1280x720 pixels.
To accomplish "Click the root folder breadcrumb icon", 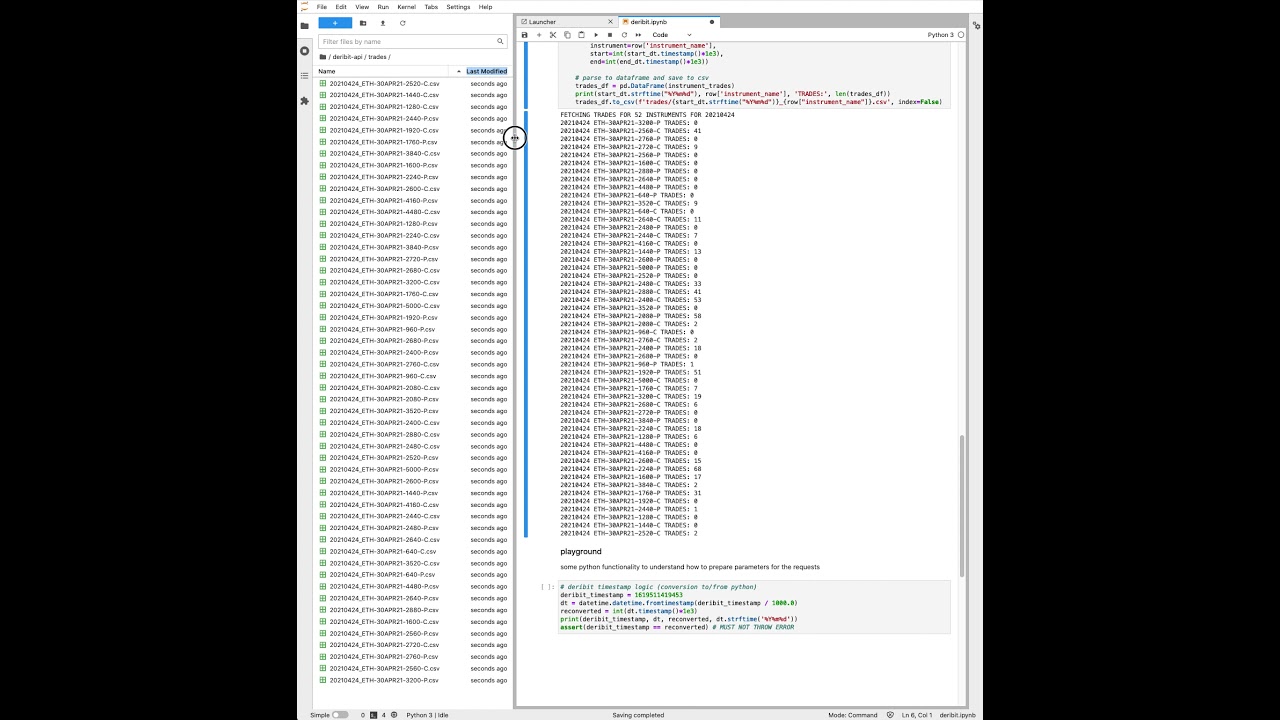I will pyautogui.click(x=322, y=57).
